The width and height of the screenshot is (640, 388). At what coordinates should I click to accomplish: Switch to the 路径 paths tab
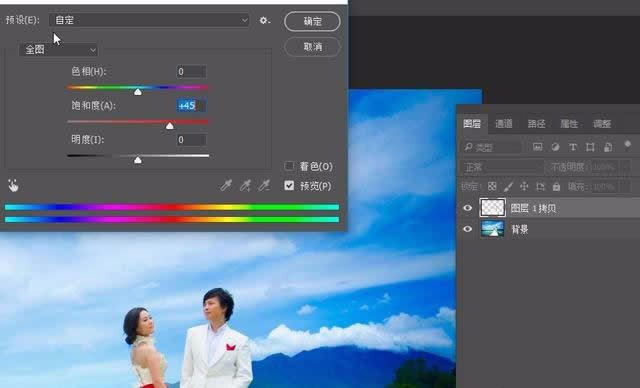tap(536, 124)
